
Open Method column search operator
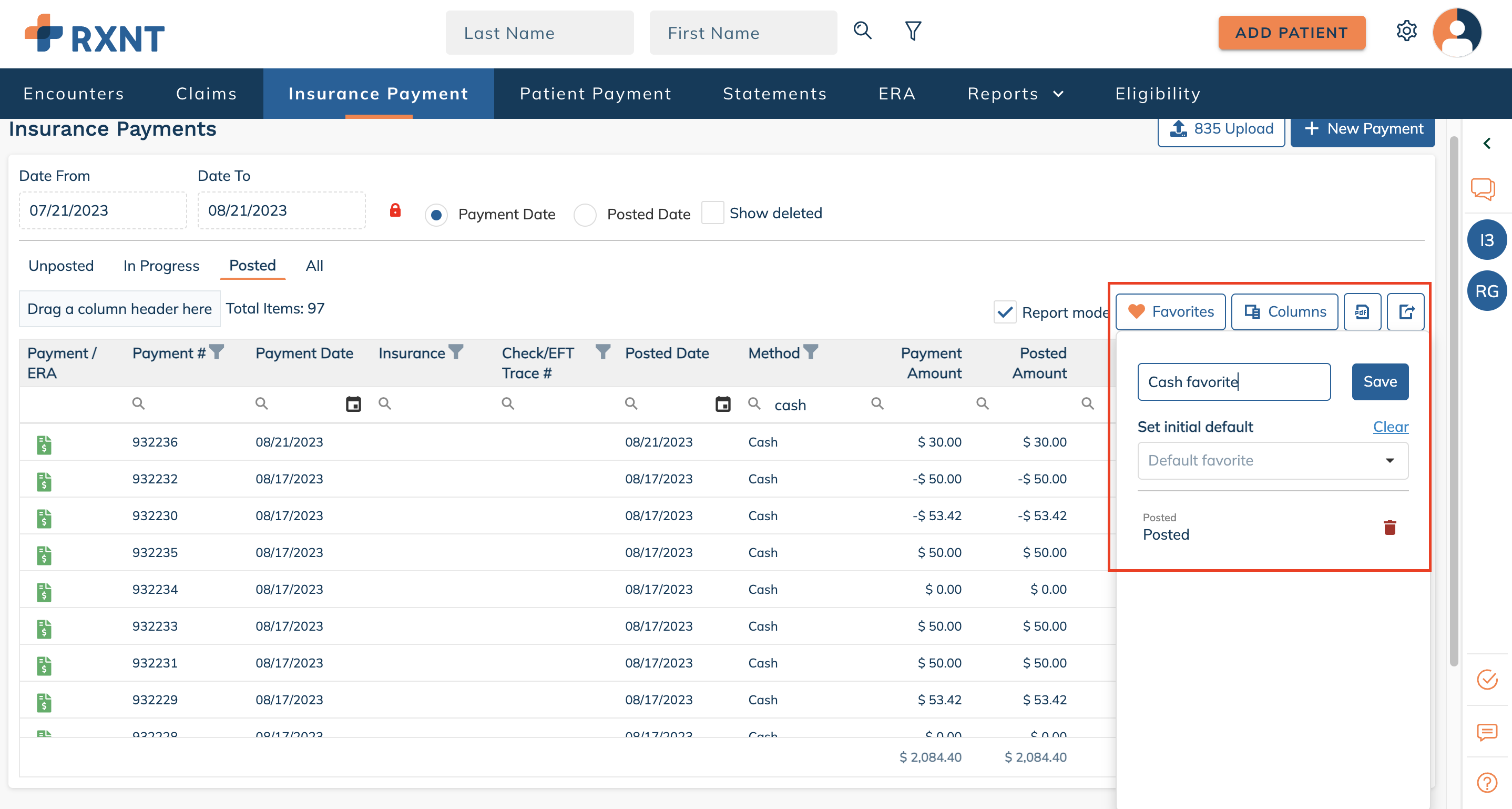coord(754,403)
